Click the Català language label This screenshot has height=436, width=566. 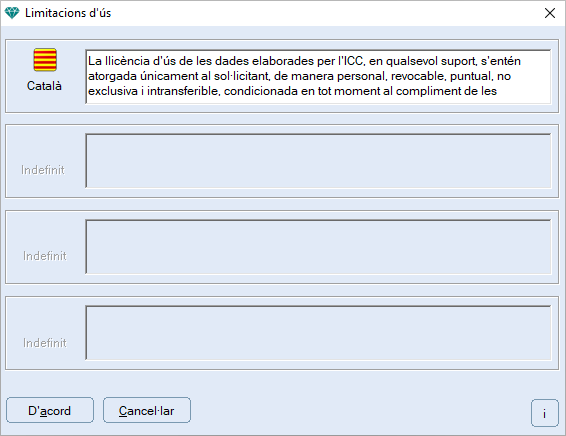click(x=44, y=86)
